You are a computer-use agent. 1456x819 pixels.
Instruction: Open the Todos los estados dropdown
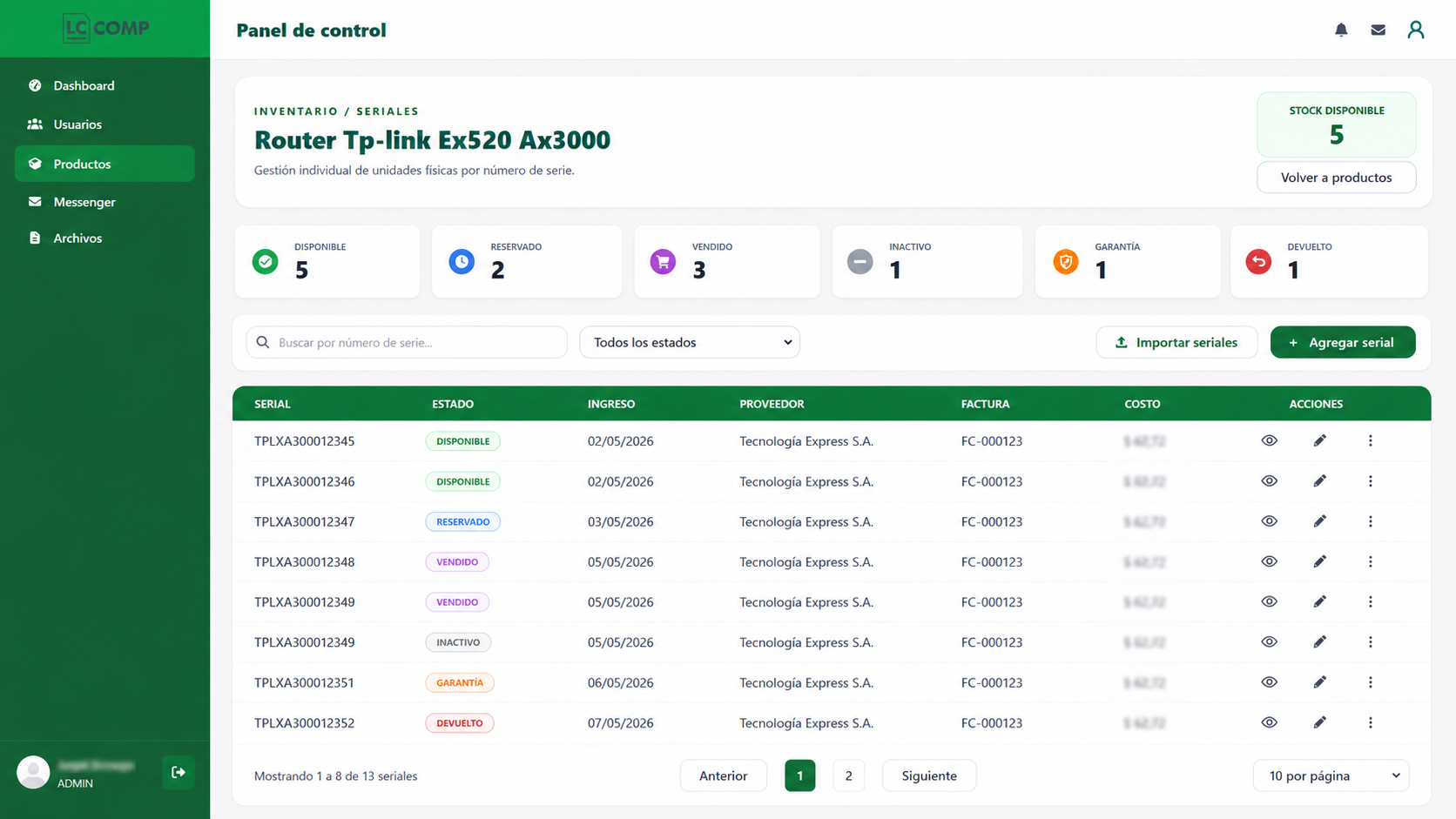point(690,342)
